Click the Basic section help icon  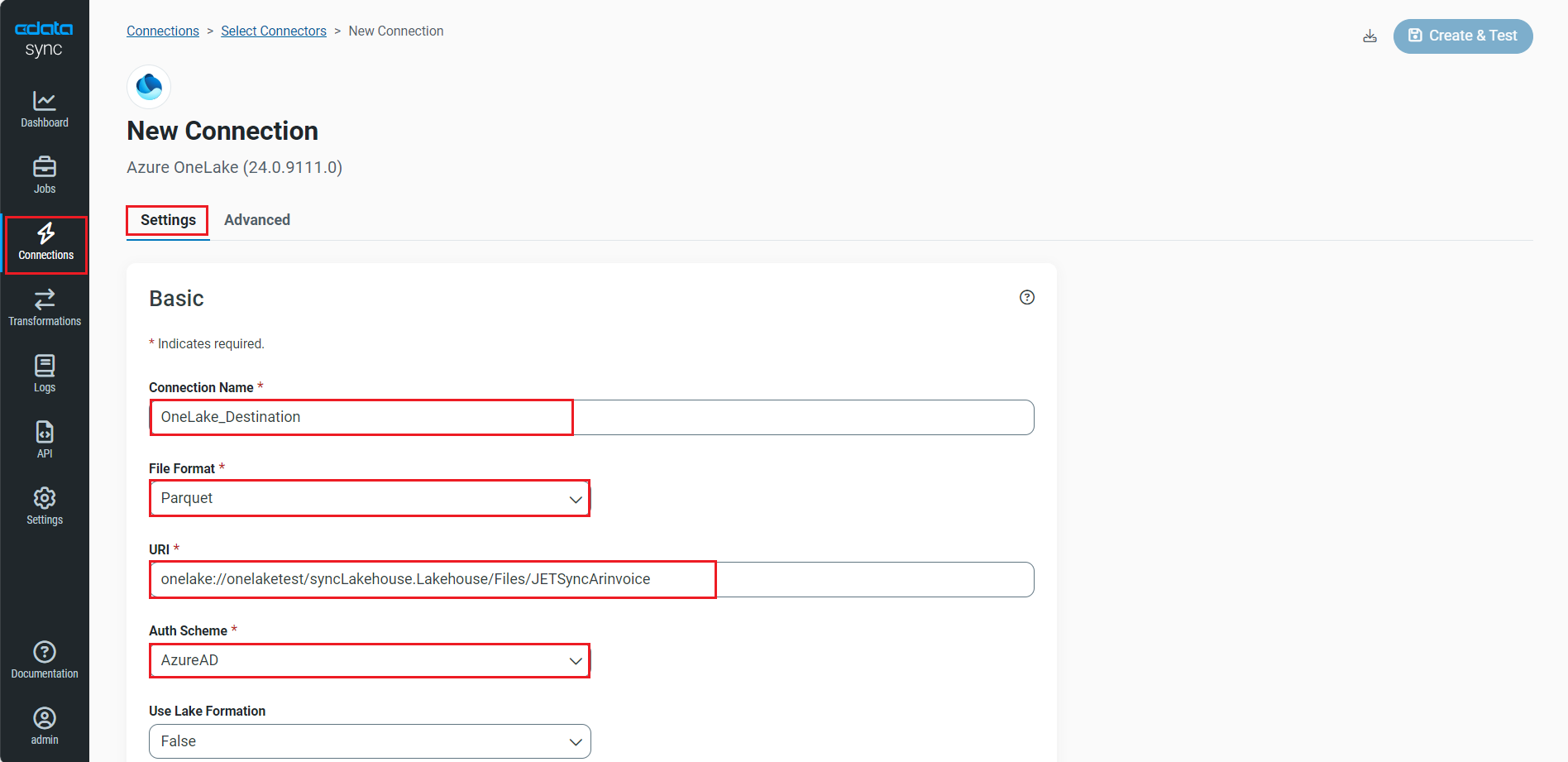(x=1027, y=298)
